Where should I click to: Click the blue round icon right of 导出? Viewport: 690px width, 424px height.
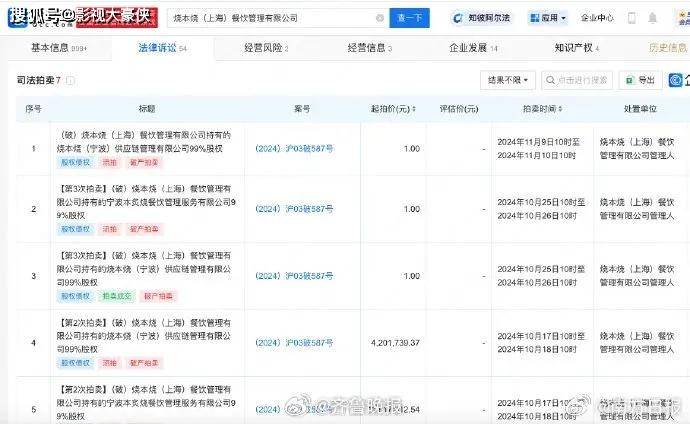(x=675, y=80)
